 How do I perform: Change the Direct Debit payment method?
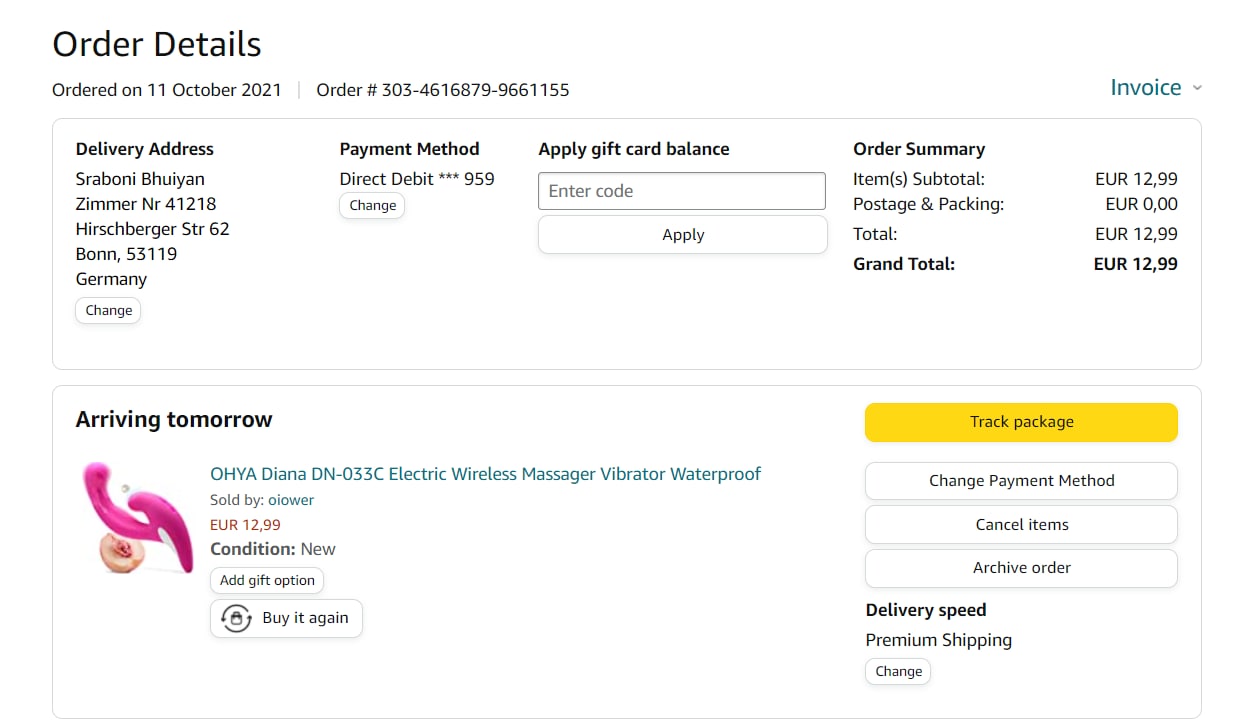(x=373, y=205)
